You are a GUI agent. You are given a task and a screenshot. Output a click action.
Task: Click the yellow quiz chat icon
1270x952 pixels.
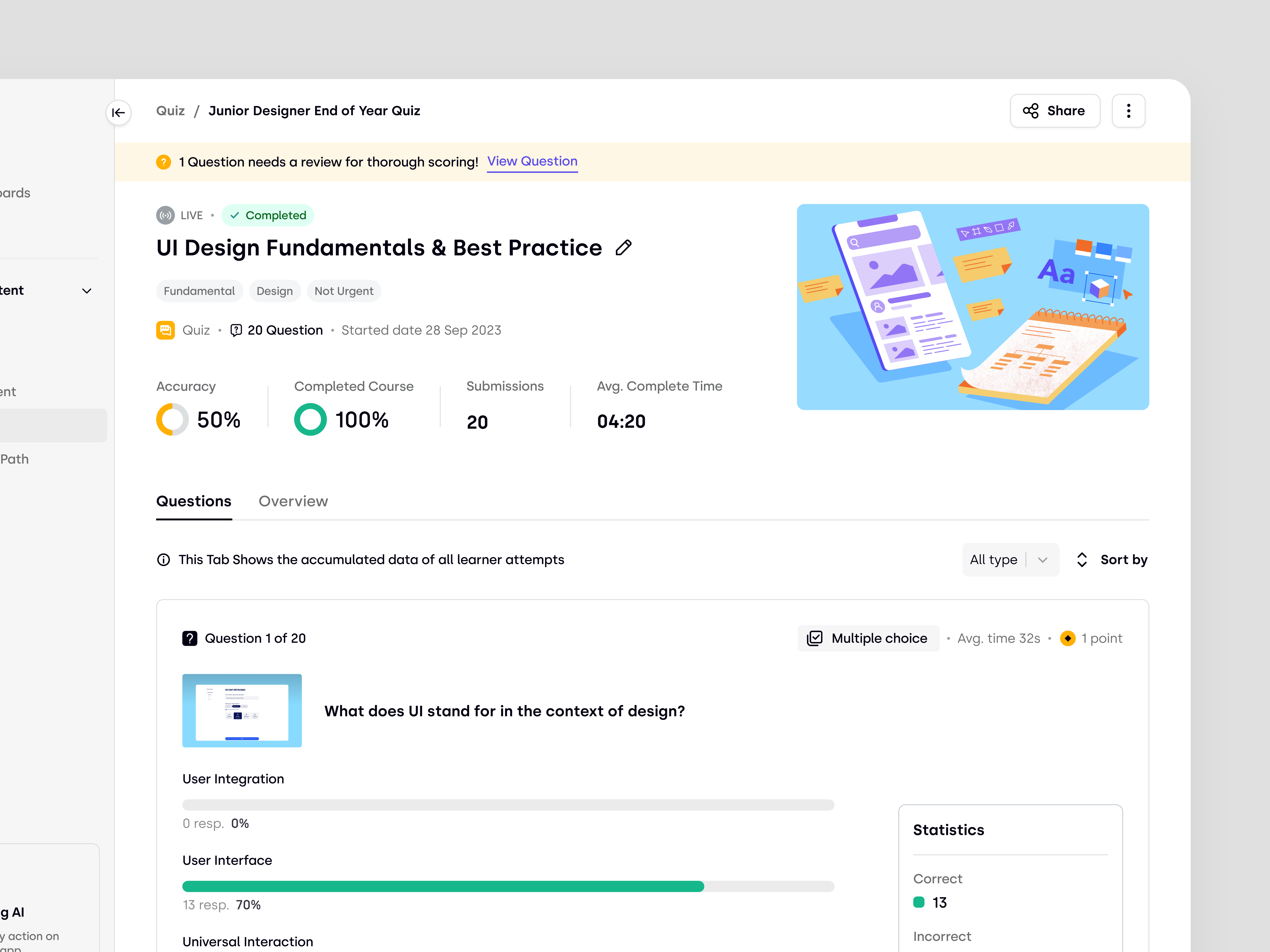pos(165,330)
